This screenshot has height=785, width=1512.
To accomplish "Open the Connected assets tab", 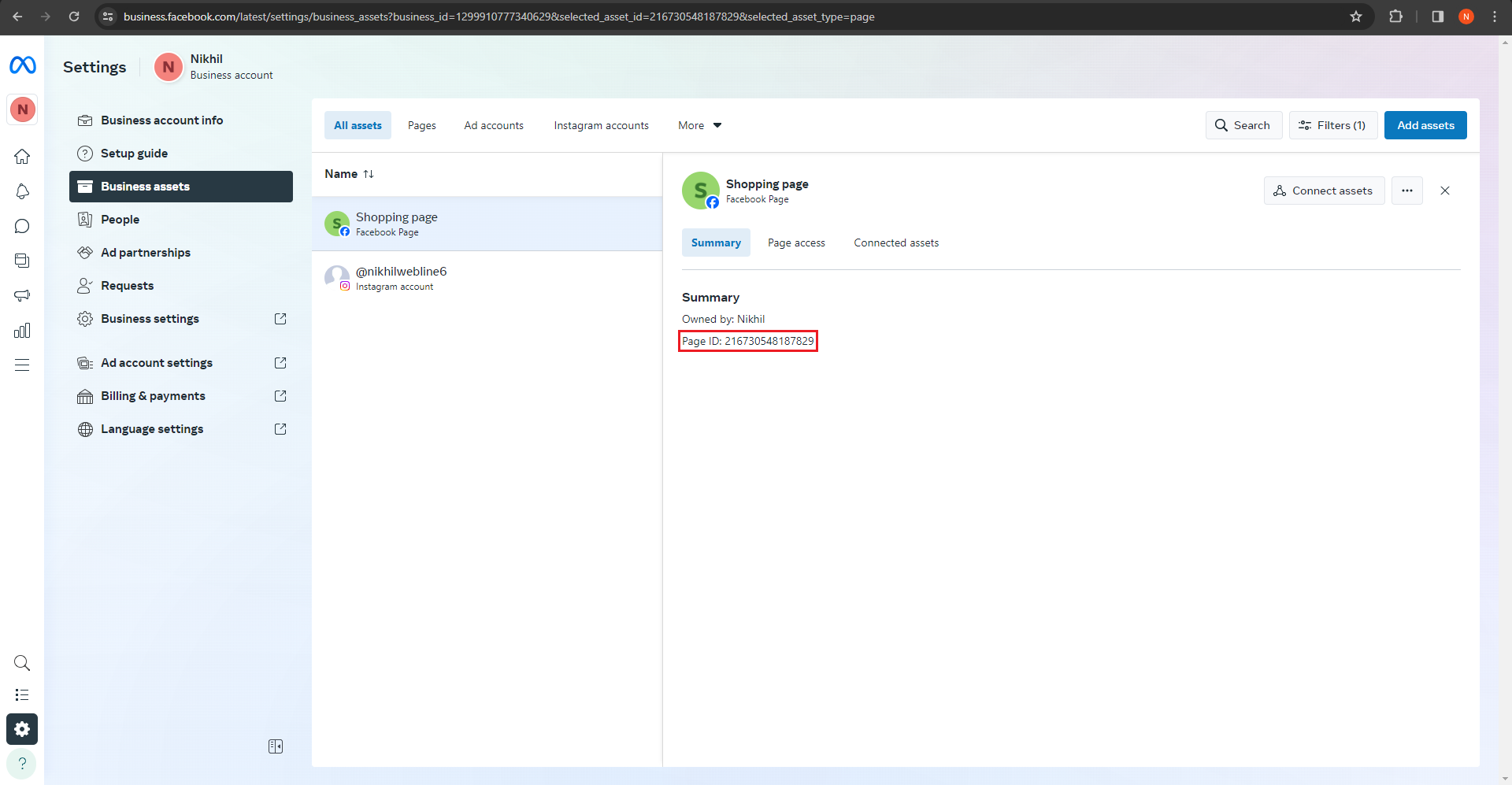I will pyautogui.click(x=896, y=243).
